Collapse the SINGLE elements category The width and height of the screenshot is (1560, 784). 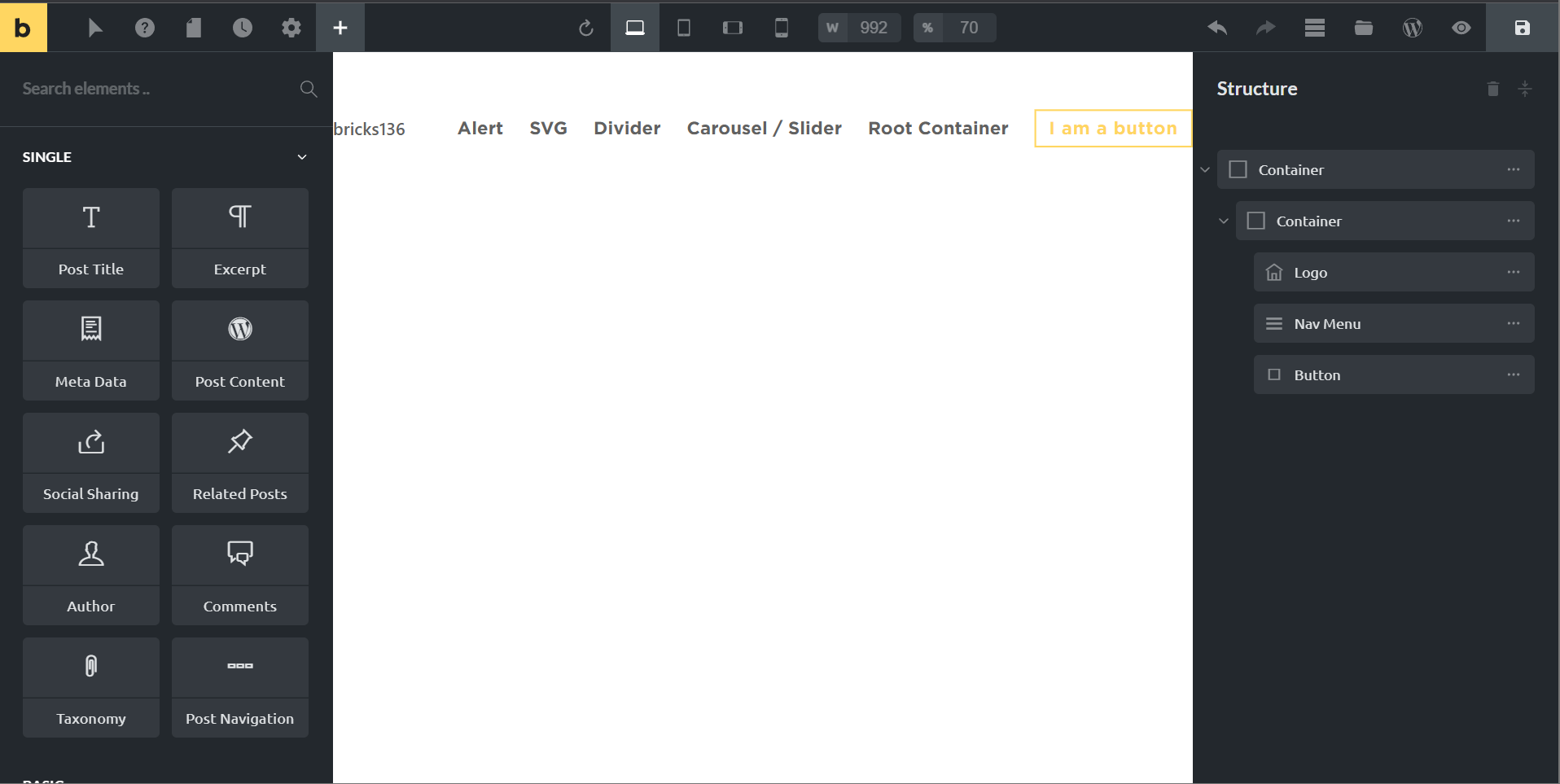302,157
